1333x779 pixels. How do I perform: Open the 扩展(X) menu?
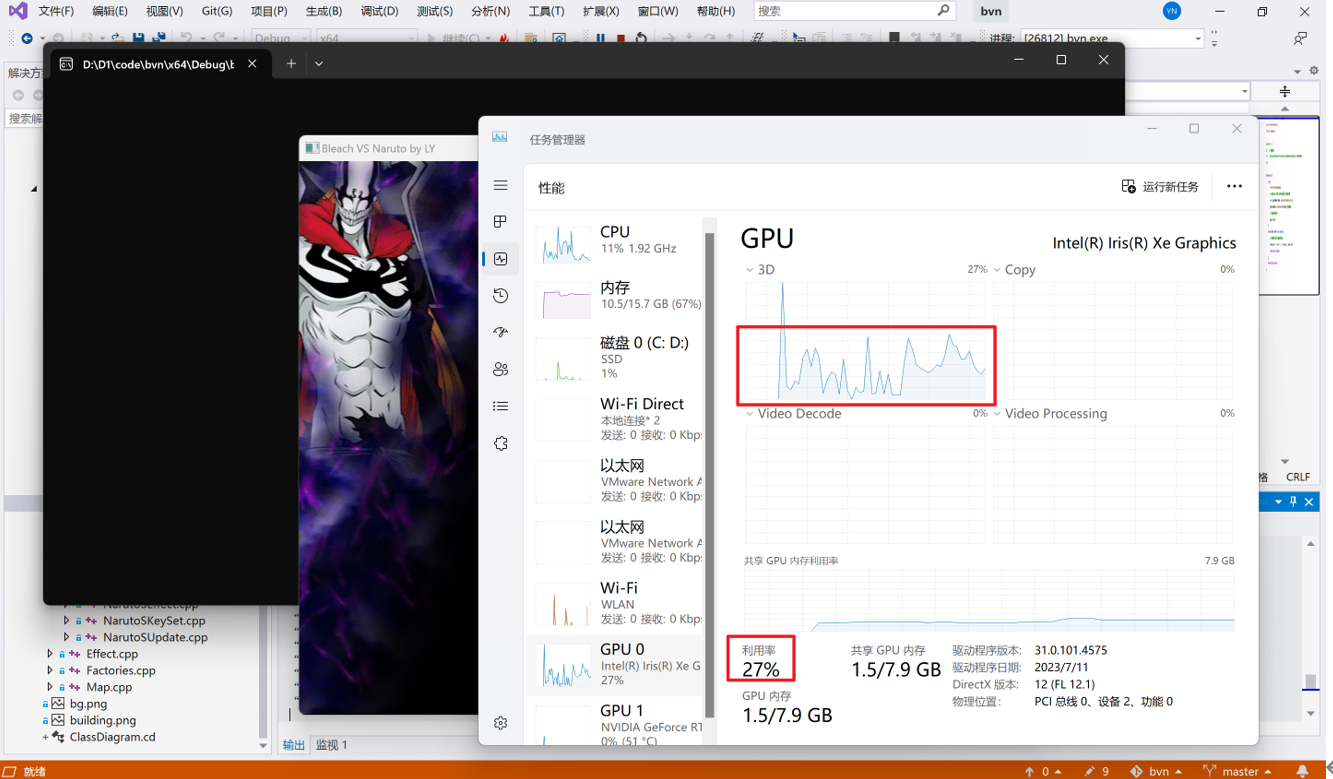[601, 11]
